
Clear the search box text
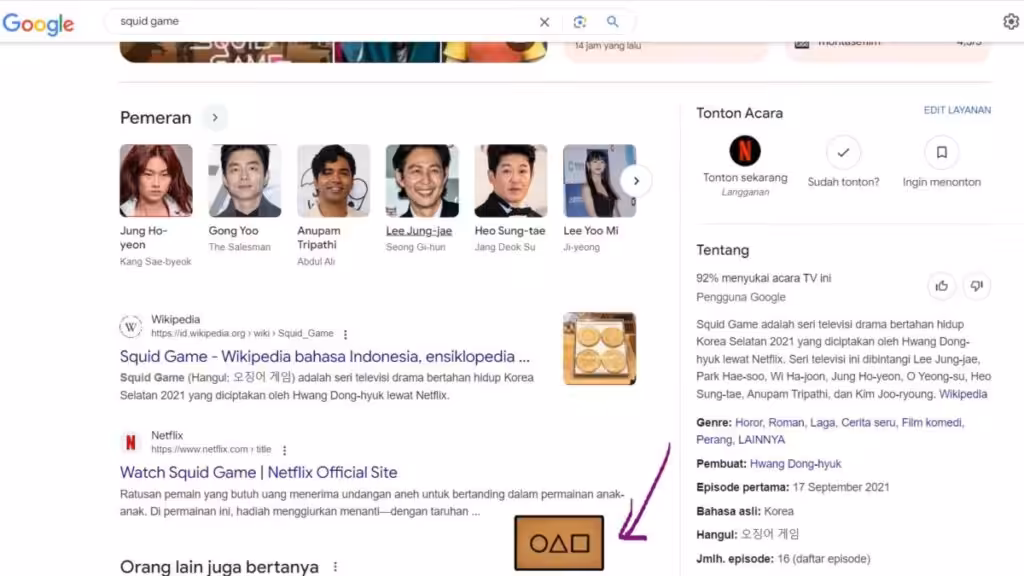tap(544, 22)
